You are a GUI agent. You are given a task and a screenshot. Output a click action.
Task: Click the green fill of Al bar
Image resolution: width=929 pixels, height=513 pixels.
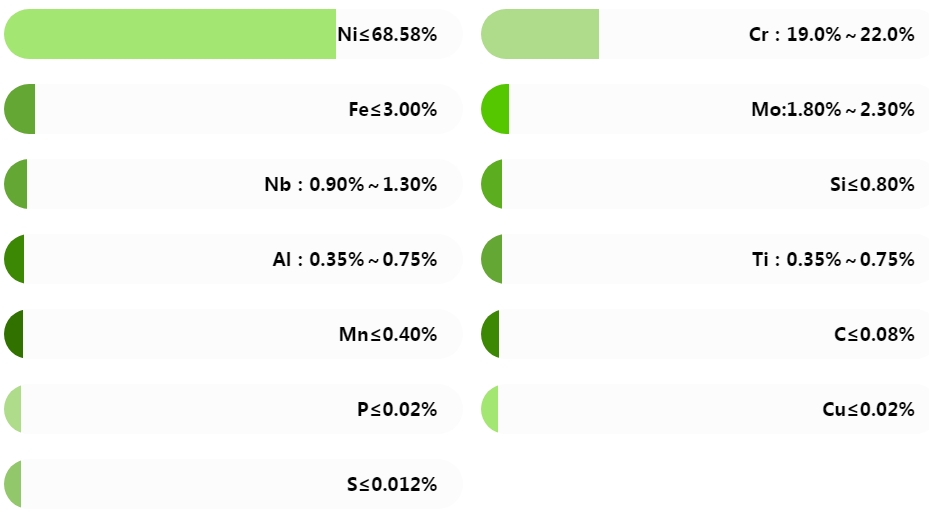click(x=14, y=259)
